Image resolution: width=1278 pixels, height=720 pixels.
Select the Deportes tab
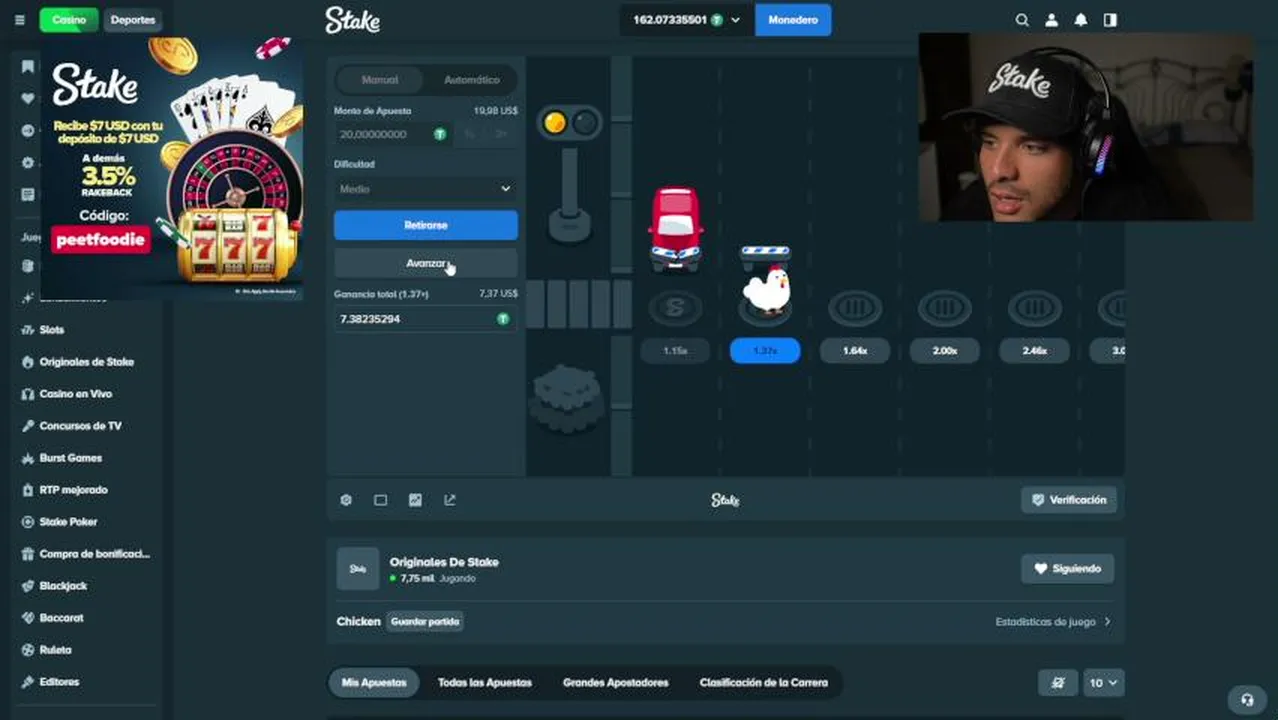pyautogui.click(x=133, y=20)
